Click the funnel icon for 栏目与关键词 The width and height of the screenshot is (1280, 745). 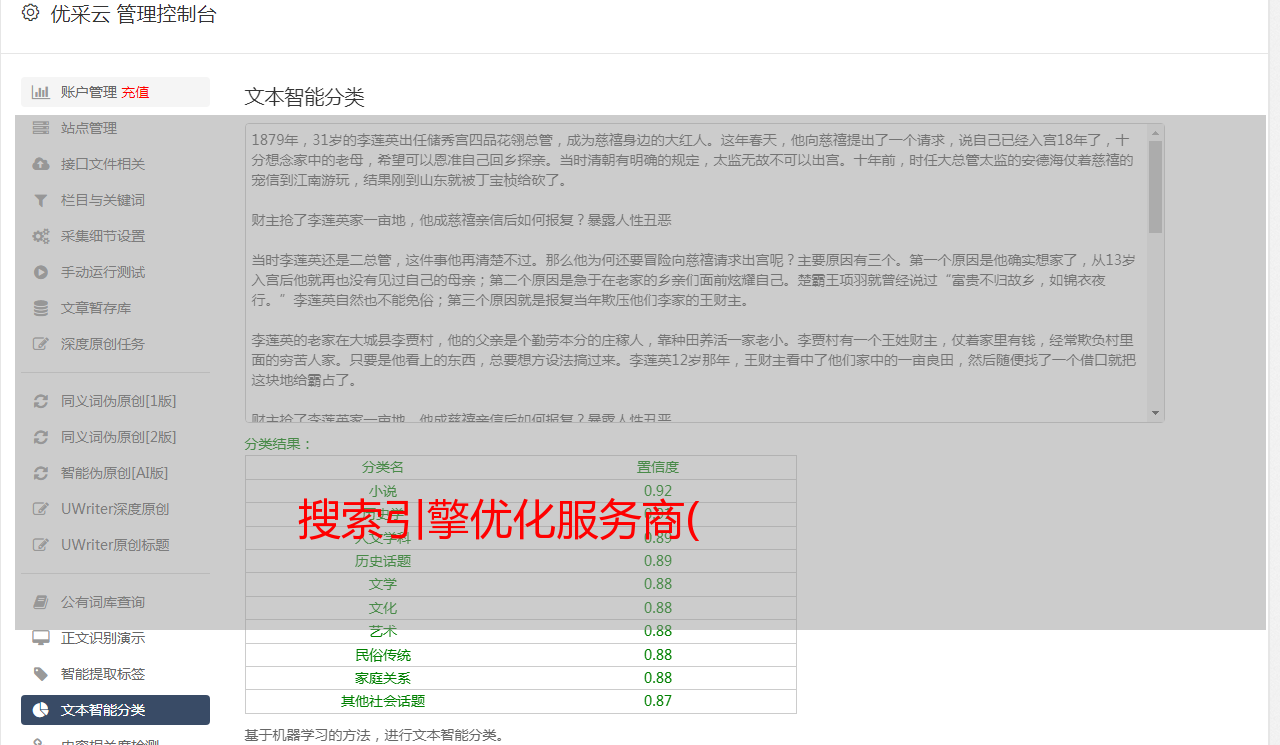point(41,200)
